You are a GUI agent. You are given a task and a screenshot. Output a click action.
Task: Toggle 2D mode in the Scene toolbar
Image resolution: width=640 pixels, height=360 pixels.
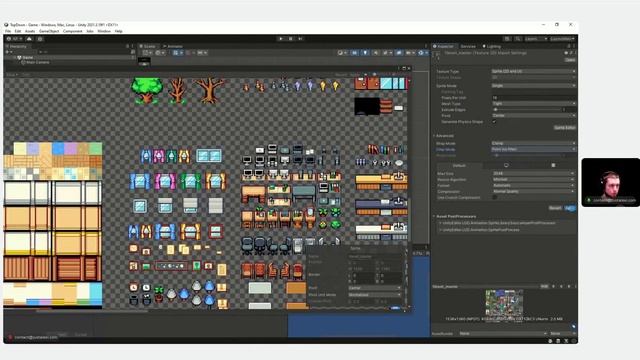tap(354, 53)
